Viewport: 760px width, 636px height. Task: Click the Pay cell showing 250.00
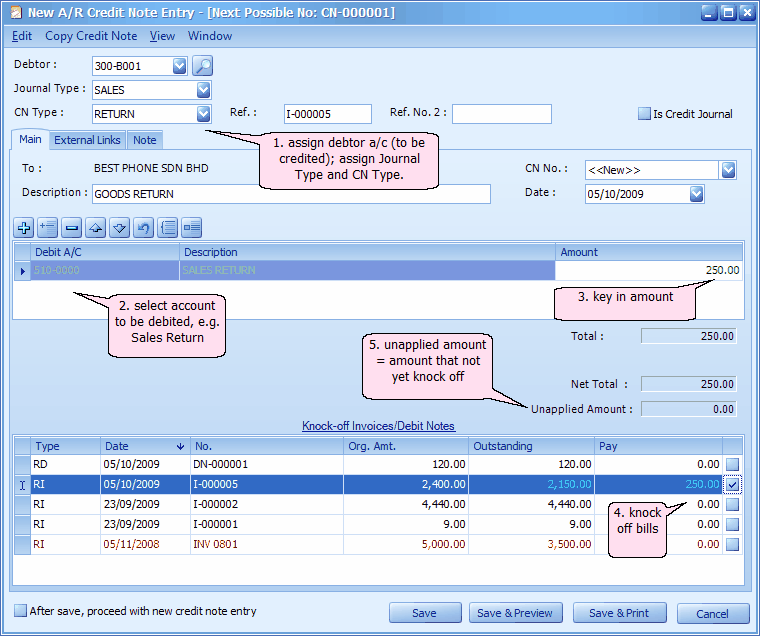(x=658, y=484)
